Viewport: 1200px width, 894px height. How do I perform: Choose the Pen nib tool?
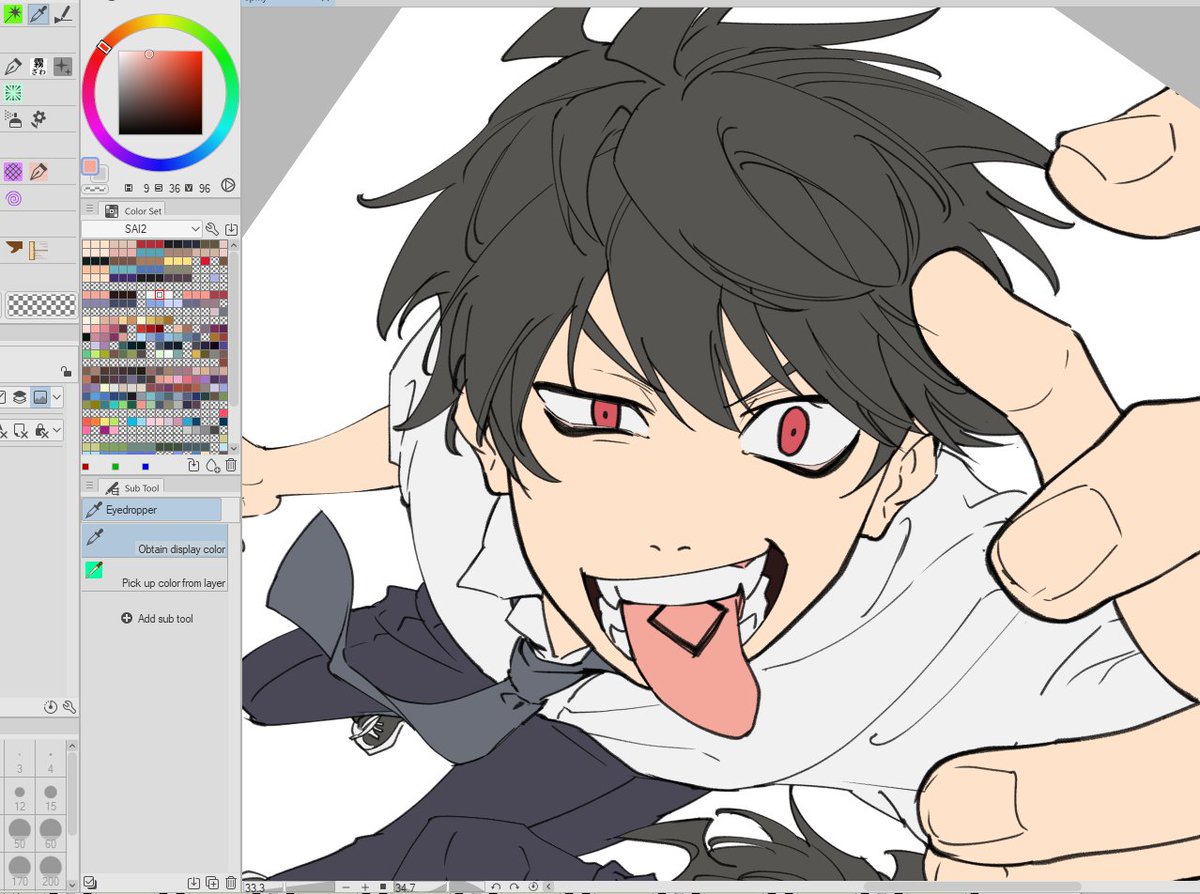click(13, 66)
